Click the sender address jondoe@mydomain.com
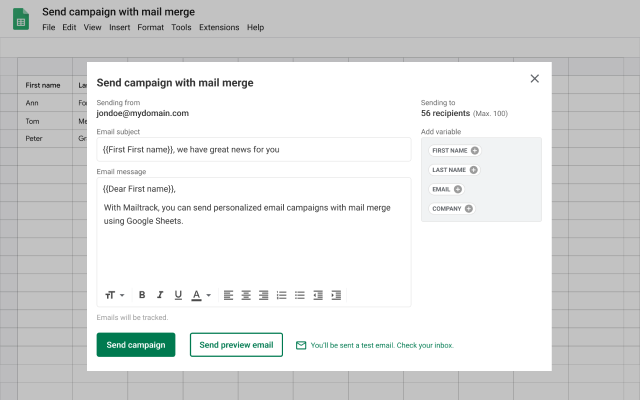 coord(142,113)
